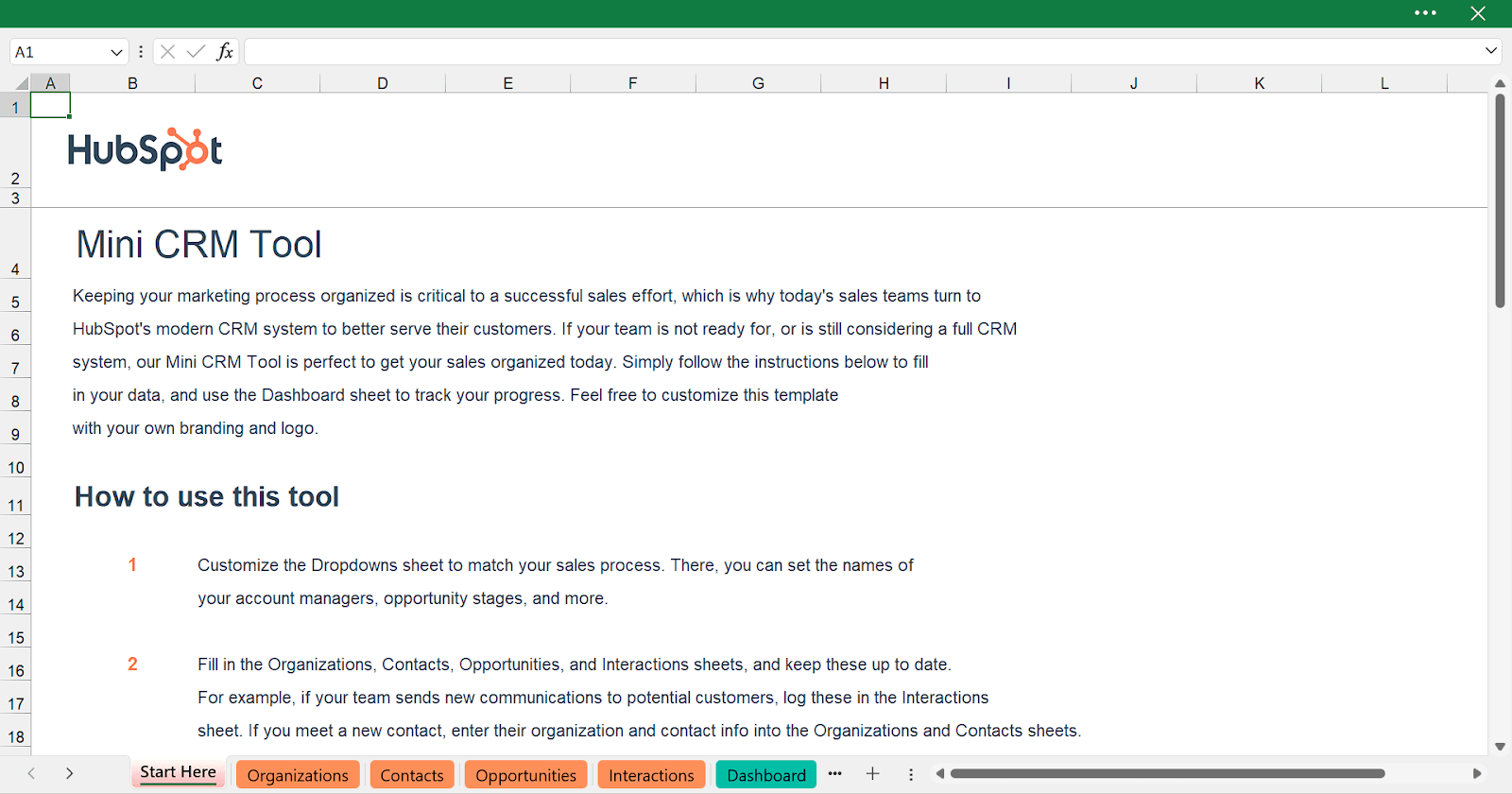Click the orange step number 2
This screenshot has height=794, width=1512.
[132, 665]
